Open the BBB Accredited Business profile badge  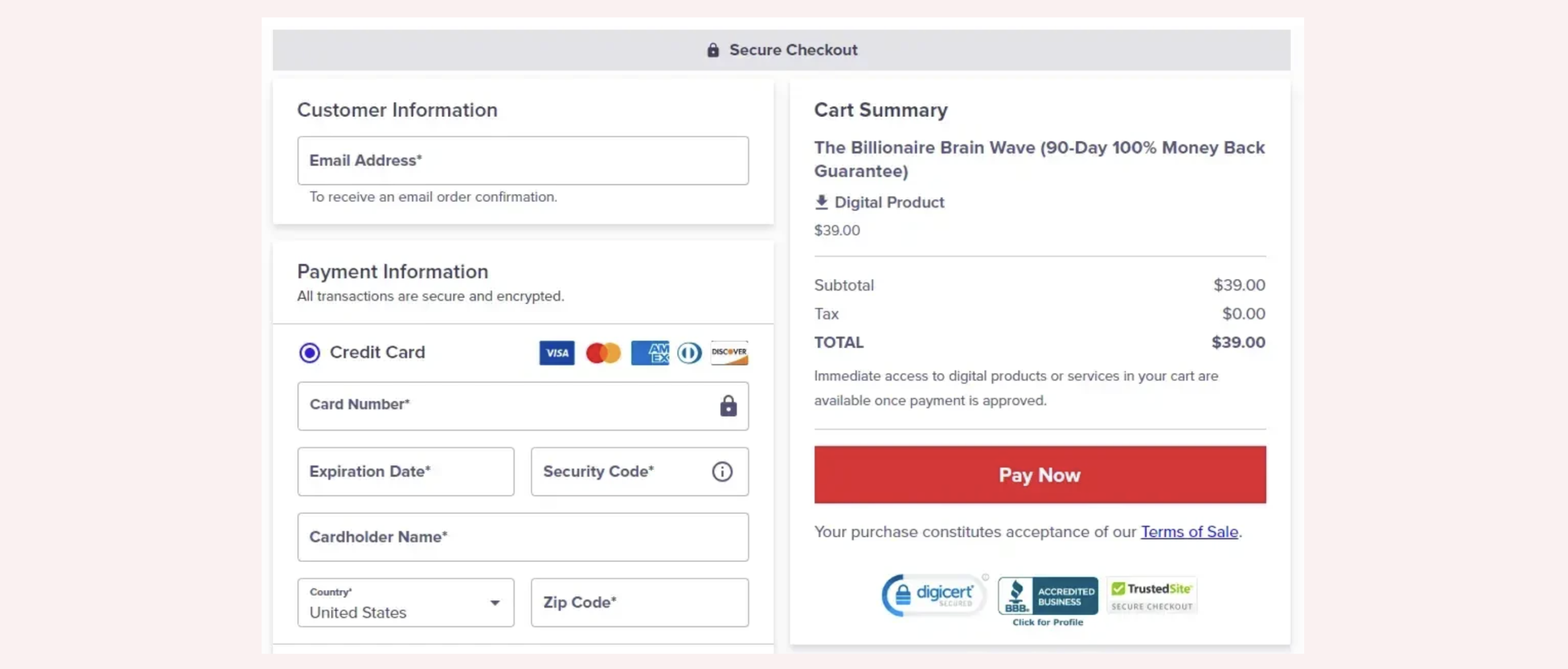[x=1047, y=597]
